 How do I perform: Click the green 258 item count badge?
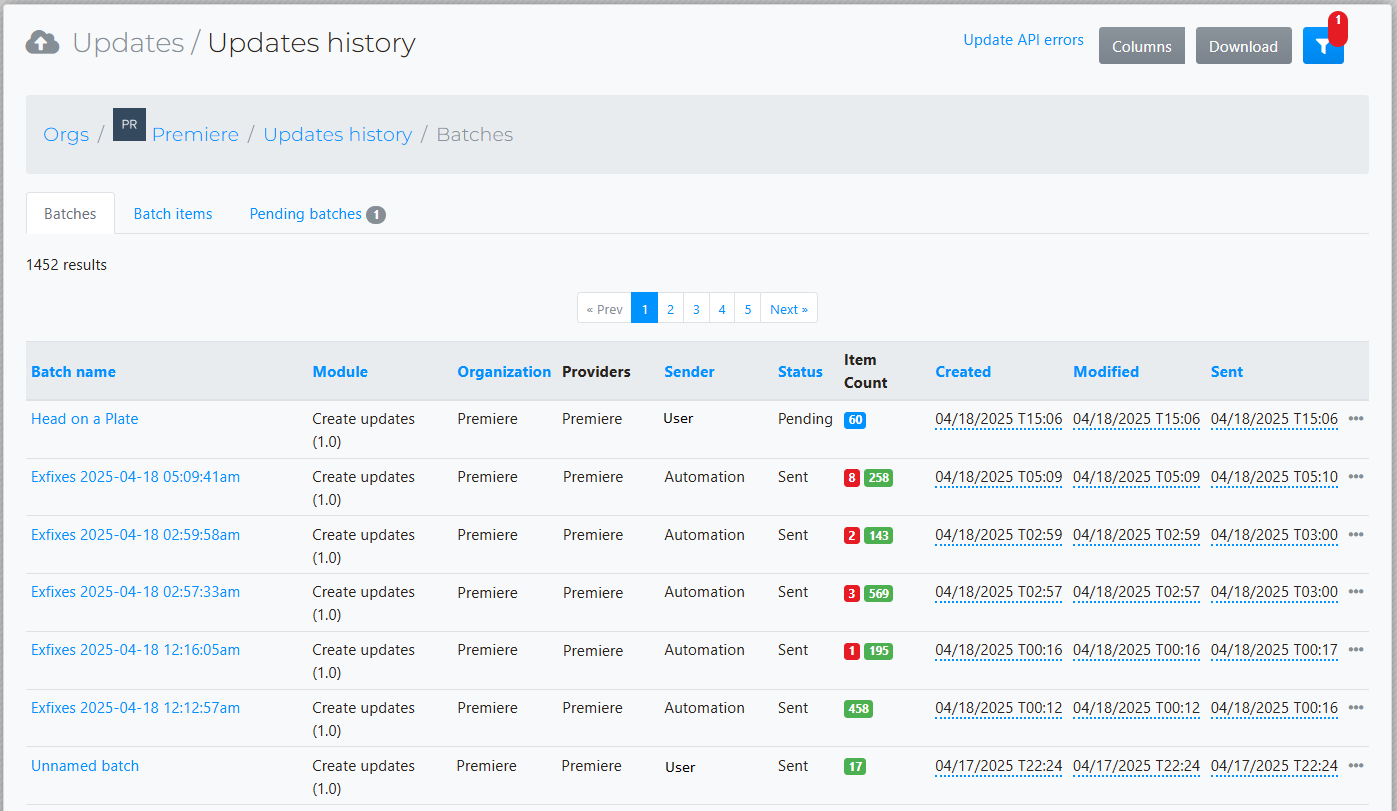(878, 478)
